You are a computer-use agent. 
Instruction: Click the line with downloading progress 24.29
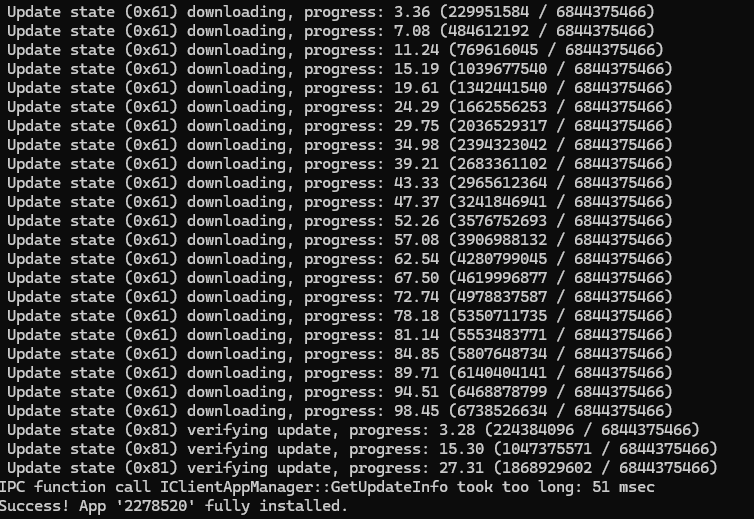coord(339,107)
